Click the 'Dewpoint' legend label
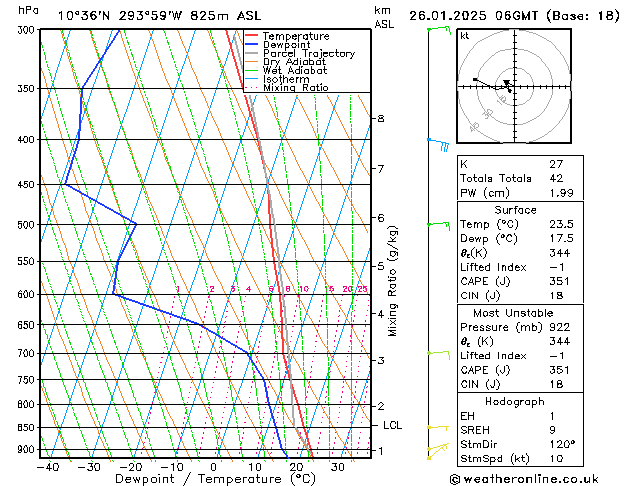 tap(286, 45)
